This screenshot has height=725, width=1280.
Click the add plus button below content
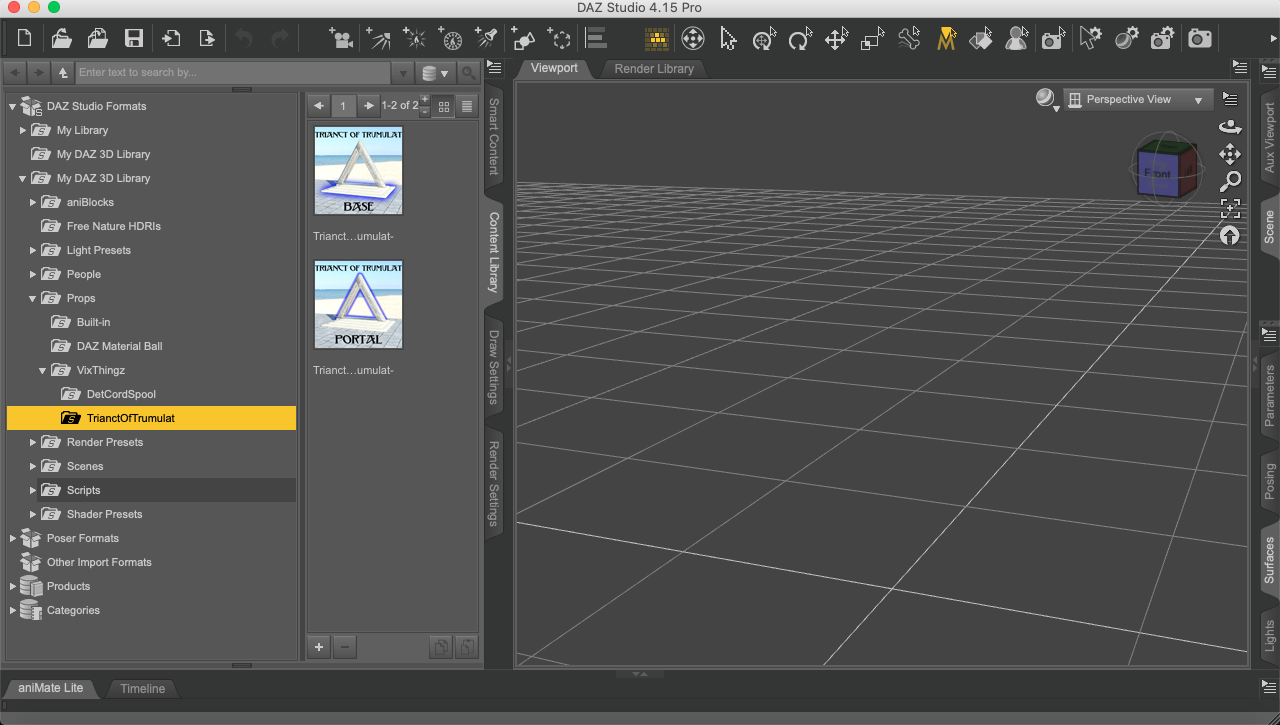pyautogui.click(x=319, y=647)
